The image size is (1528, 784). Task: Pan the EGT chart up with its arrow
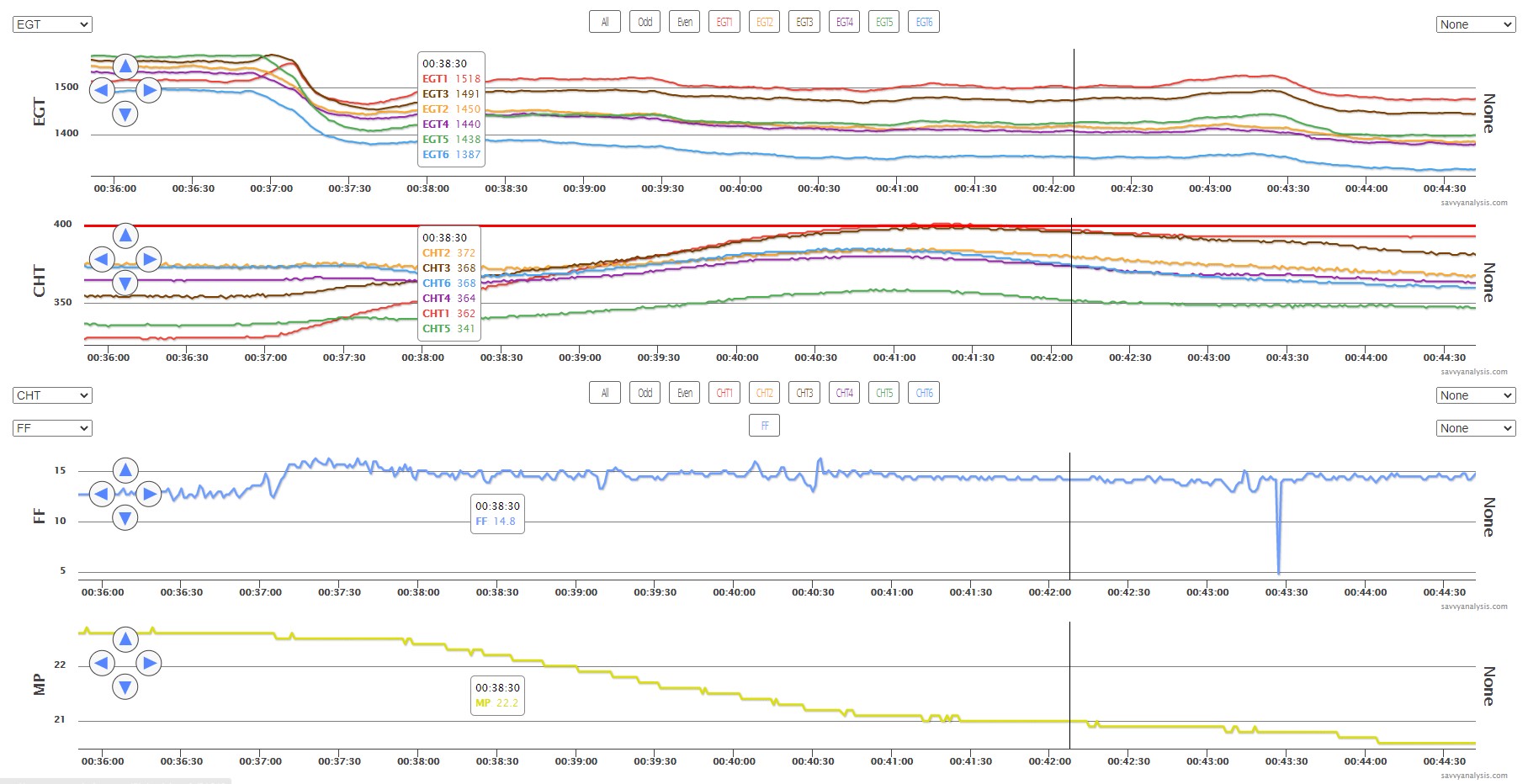coord(125,66)
